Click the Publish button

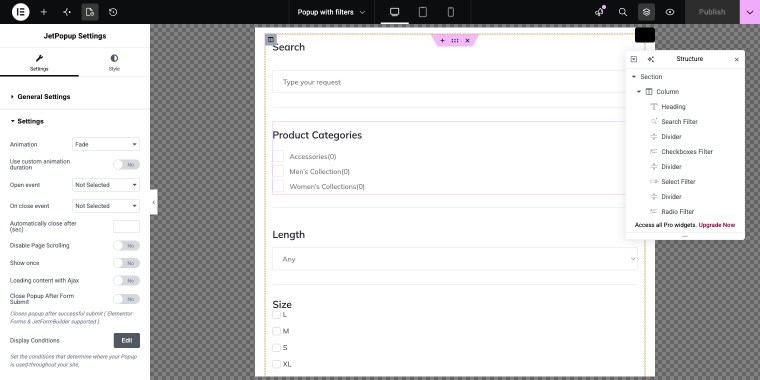[712, 12]
